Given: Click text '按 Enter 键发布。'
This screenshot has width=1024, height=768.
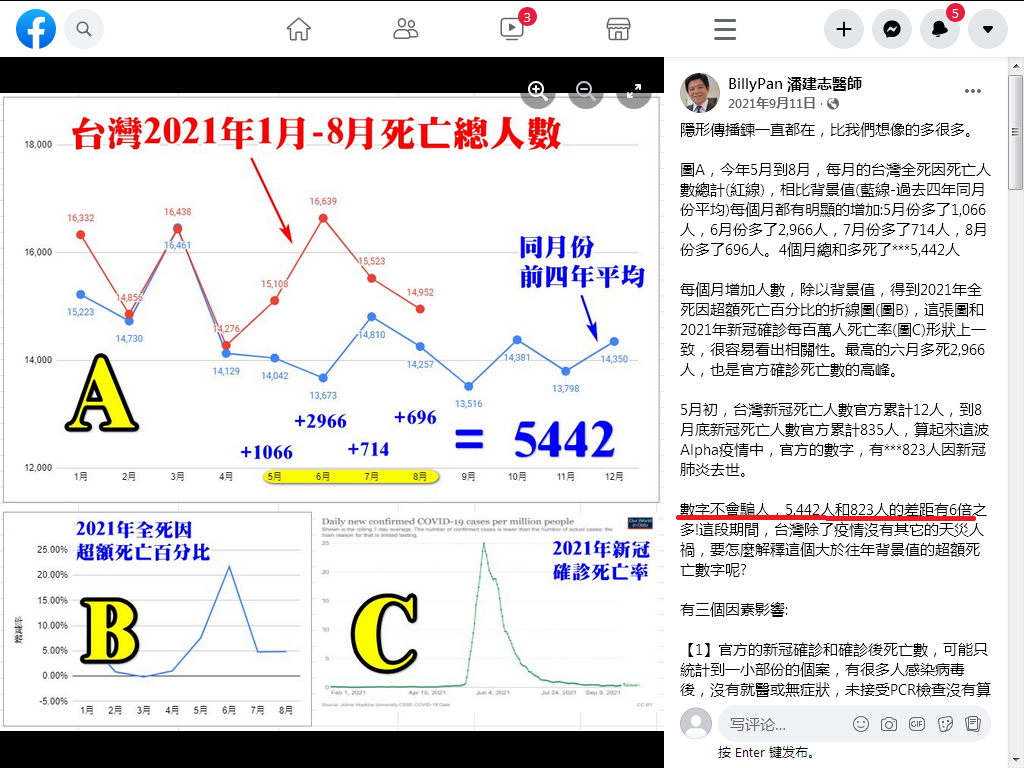Looking at the screenshot, I should click(767, 752).
